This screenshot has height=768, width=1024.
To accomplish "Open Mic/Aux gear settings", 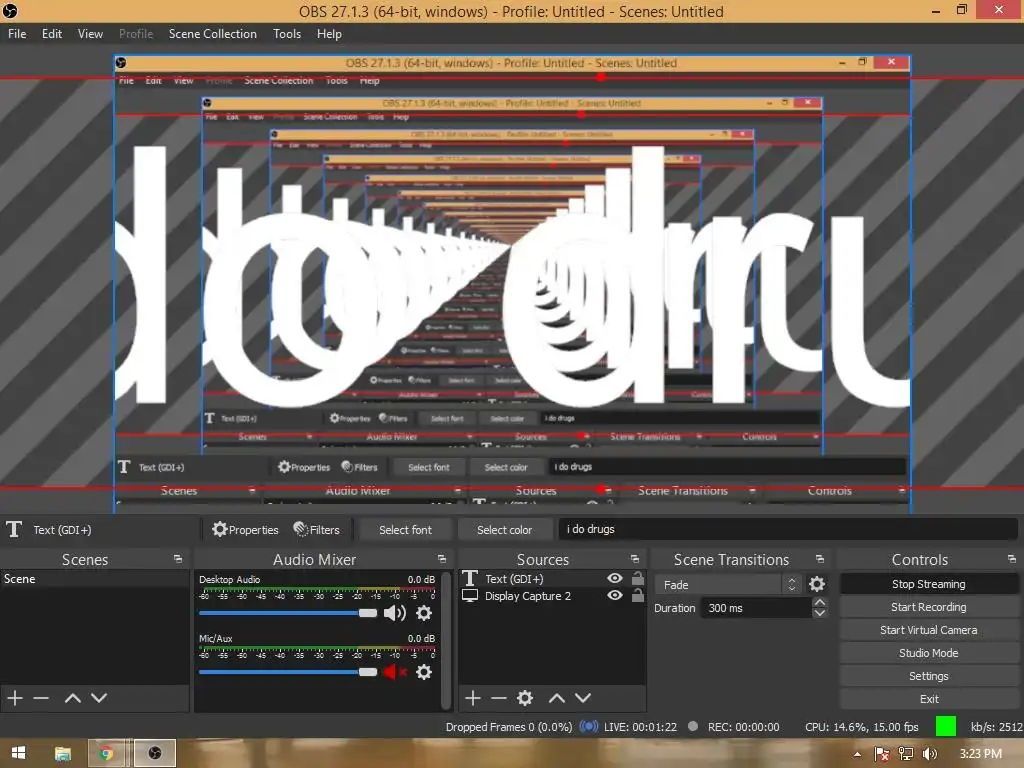I will pos(424,672).
